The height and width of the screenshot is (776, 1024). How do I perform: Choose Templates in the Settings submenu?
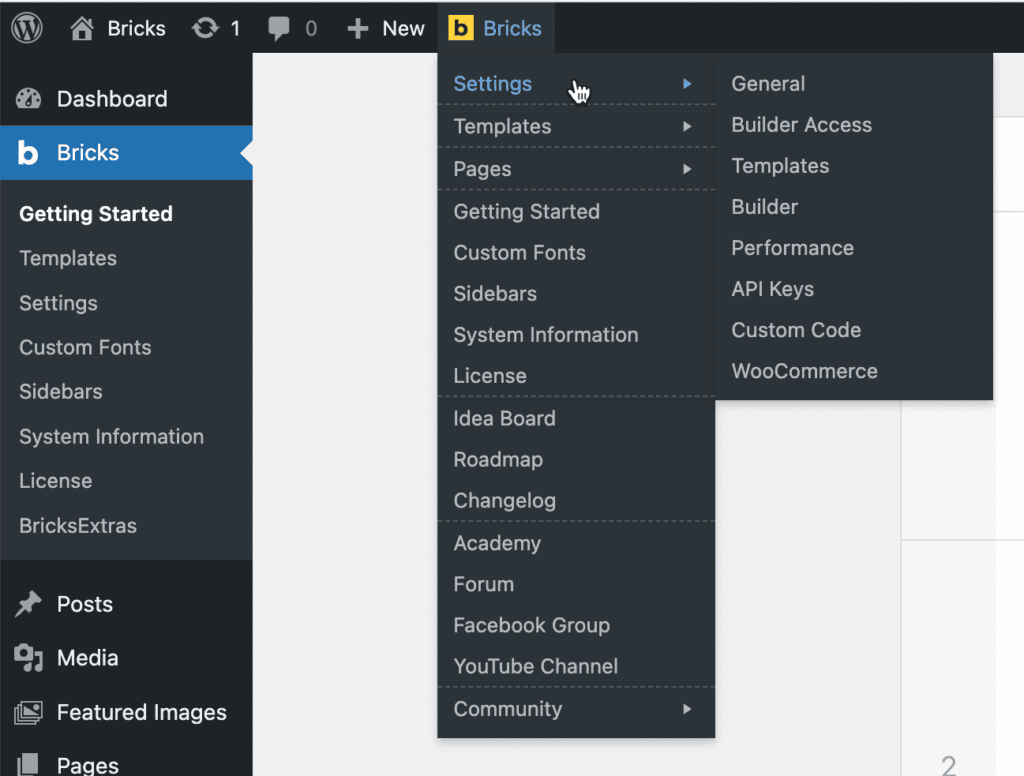click(780, 166)
